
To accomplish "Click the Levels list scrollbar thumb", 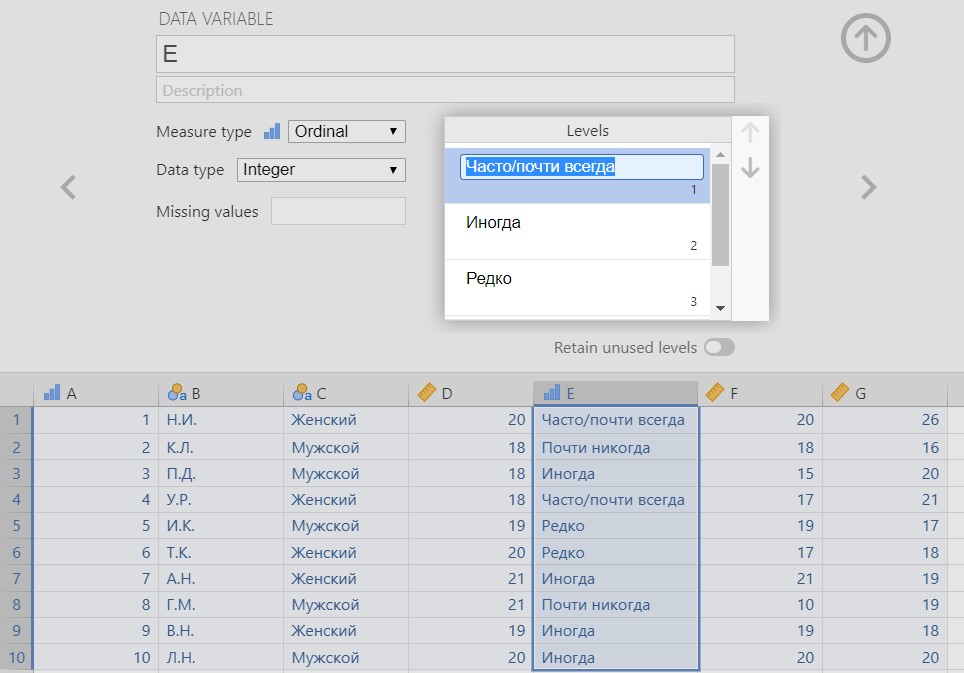I will point(721,214).
